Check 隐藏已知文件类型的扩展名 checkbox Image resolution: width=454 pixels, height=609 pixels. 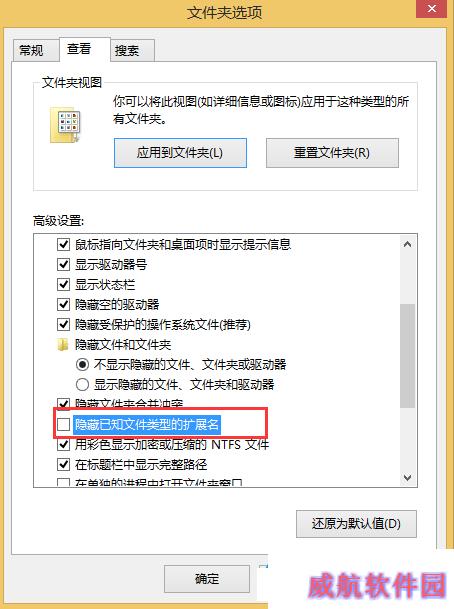[63, 425]
